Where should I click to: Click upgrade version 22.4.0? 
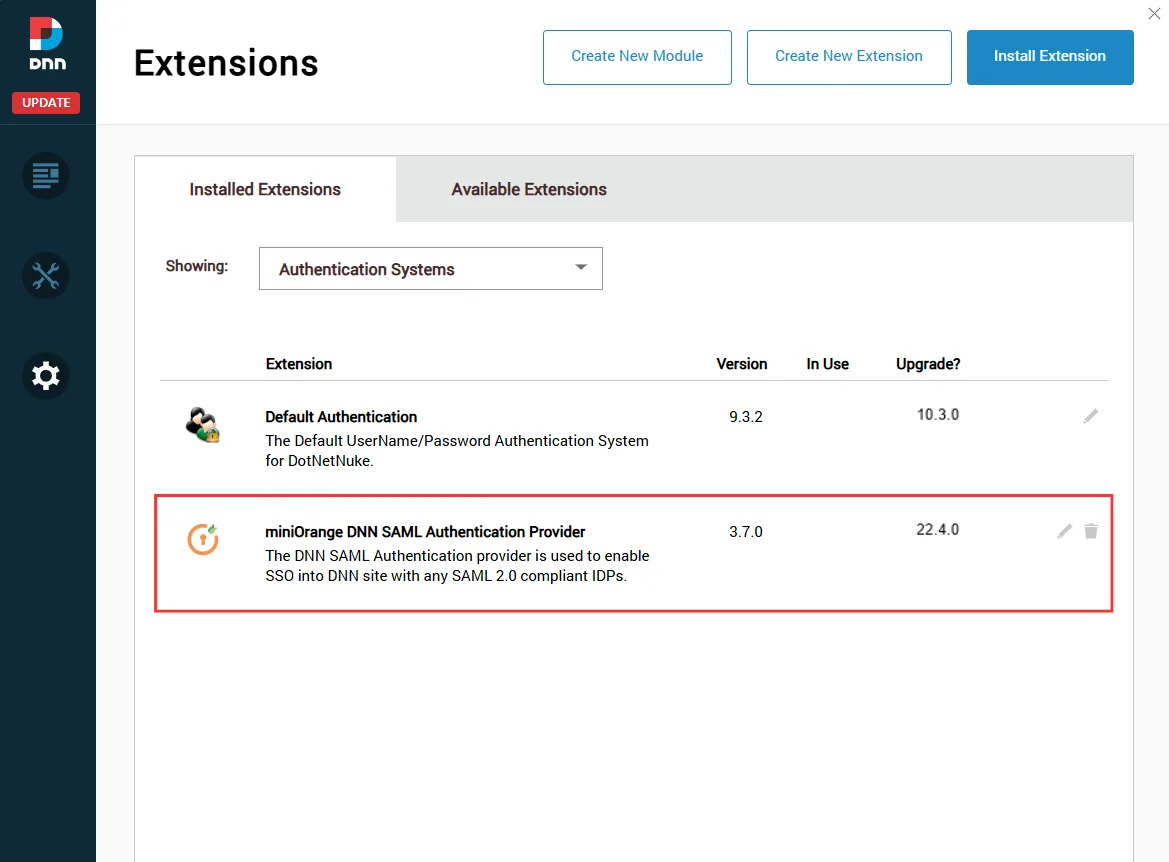coord(938,529)
